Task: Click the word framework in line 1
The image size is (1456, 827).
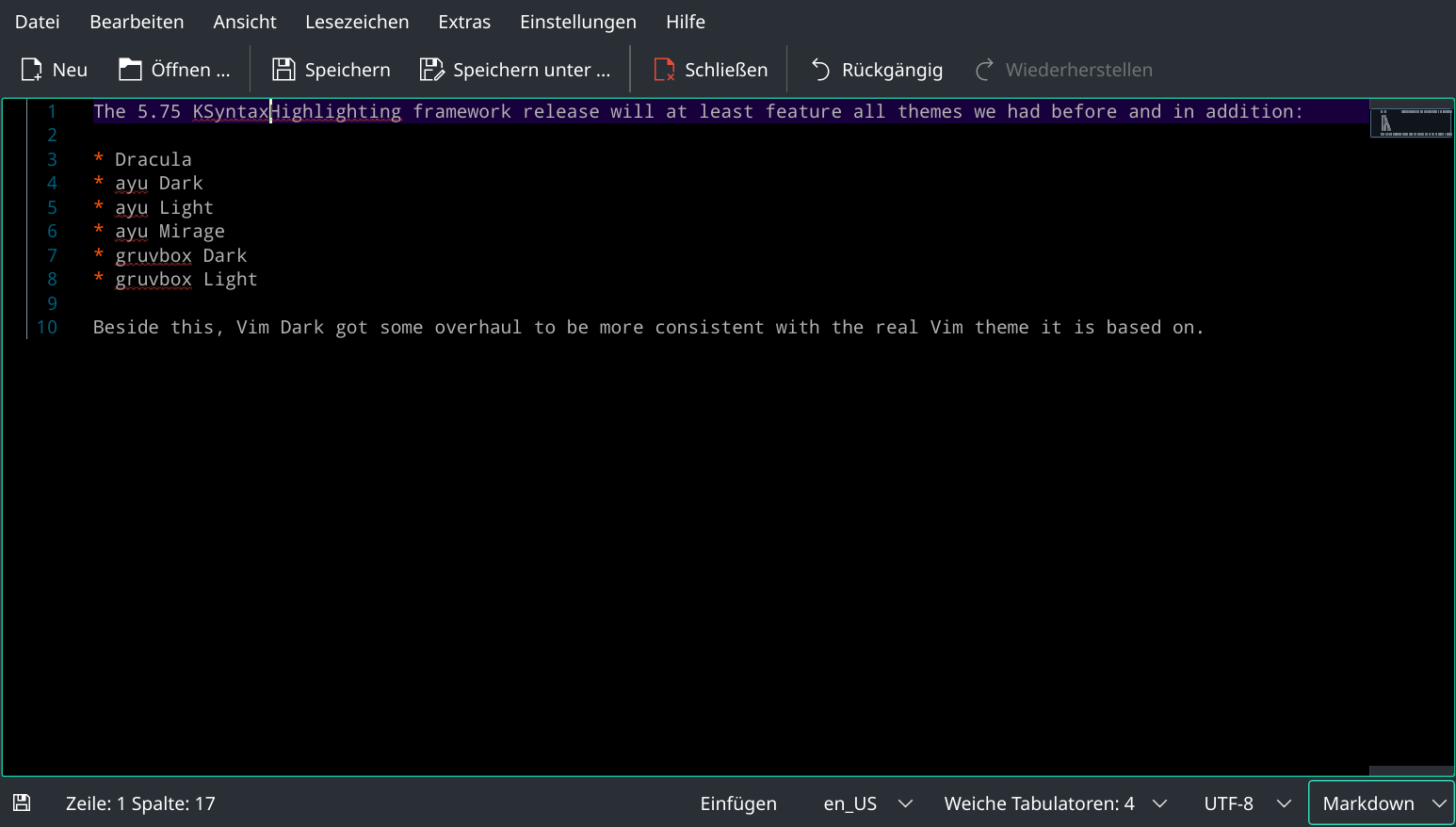Action: pyautogui.click(x=461, y=111)
